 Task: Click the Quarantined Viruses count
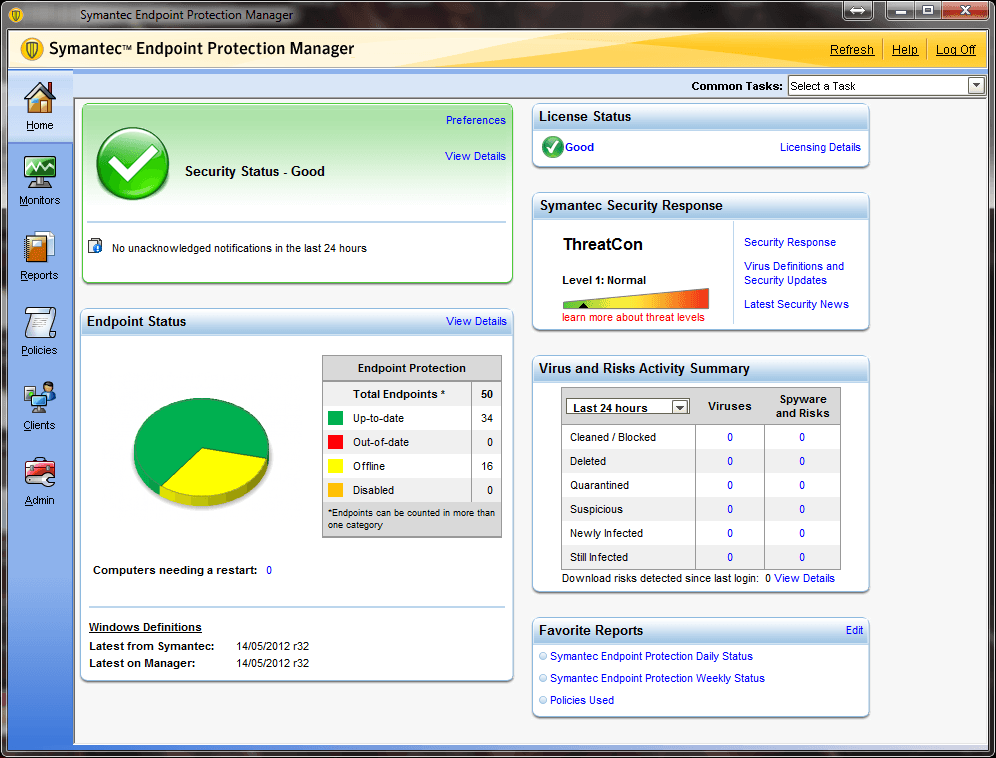pyautogui.click(x=730, y=485)
